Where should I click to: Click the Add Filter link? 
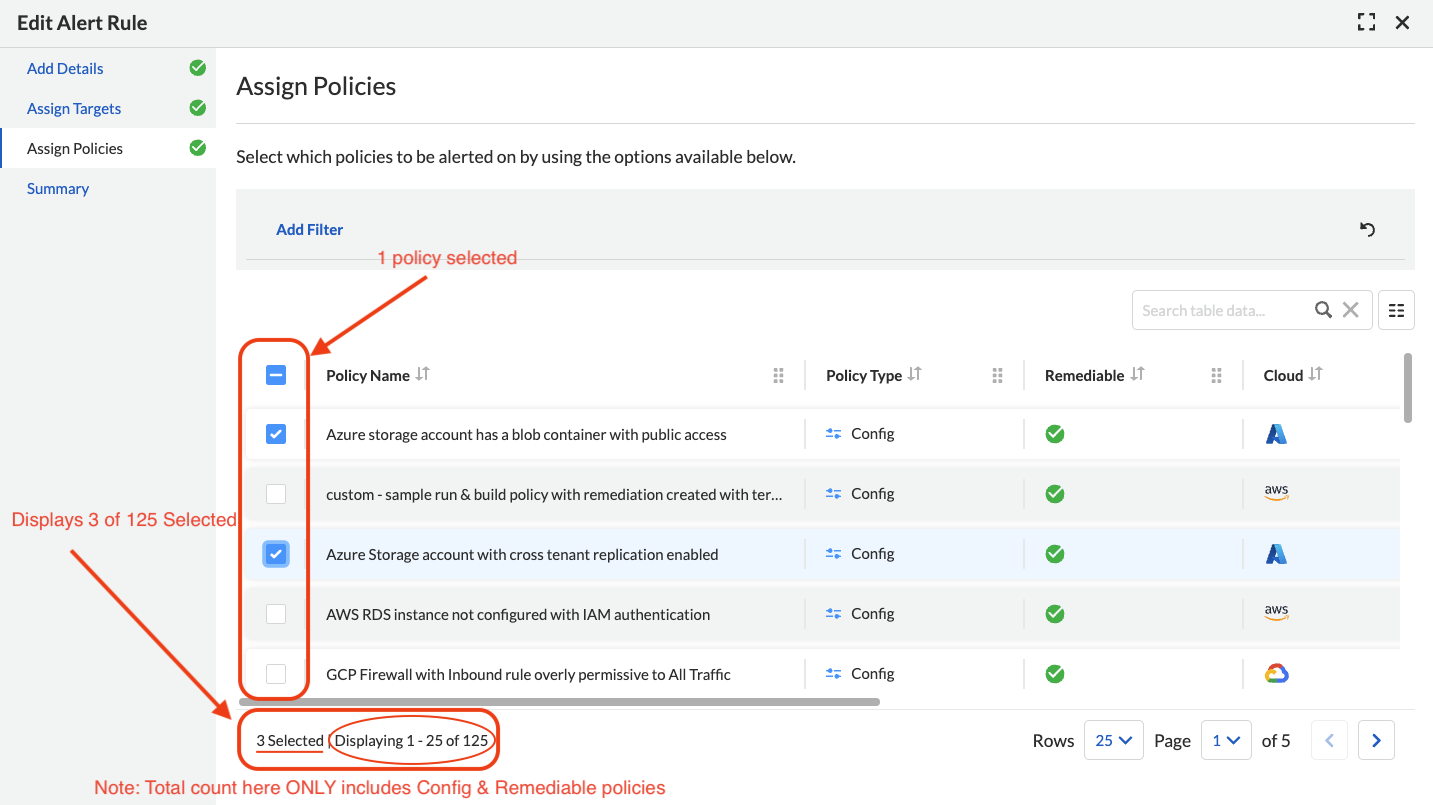(309, 230)
